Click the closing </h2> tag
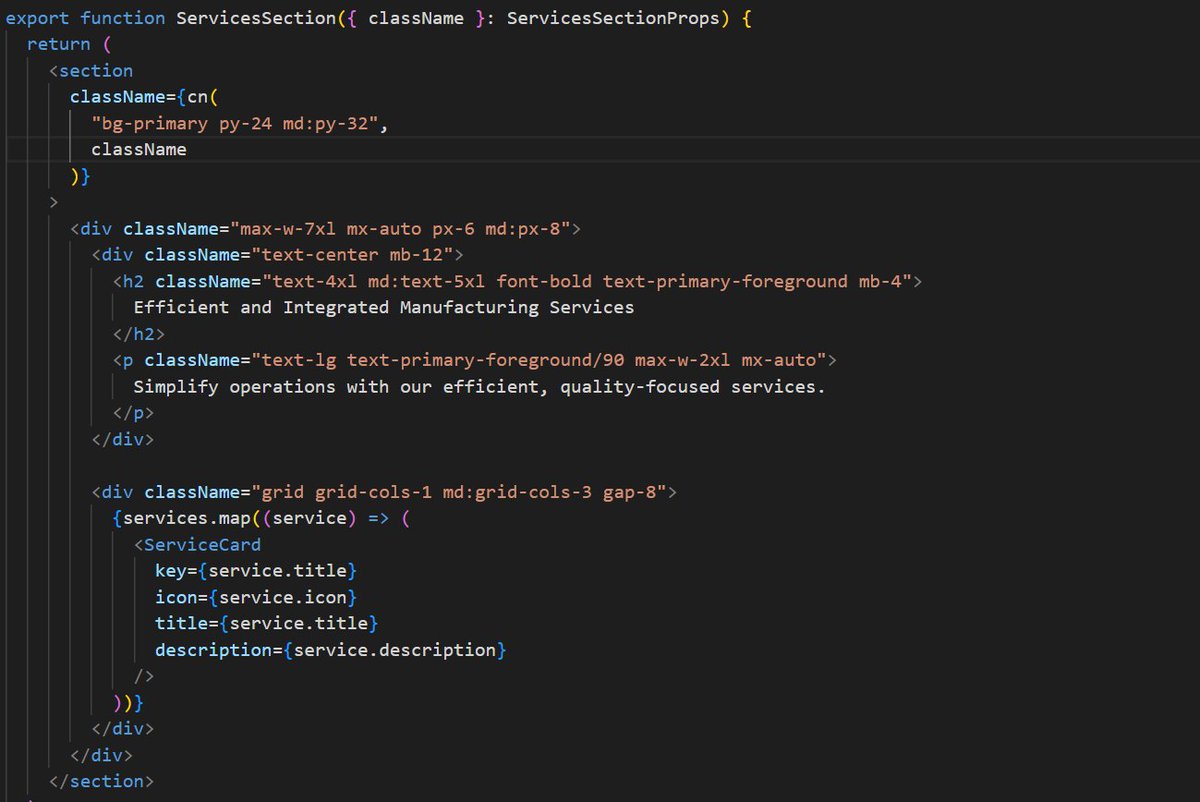This screenshot has height=802, width=1200. click(139, 334)
